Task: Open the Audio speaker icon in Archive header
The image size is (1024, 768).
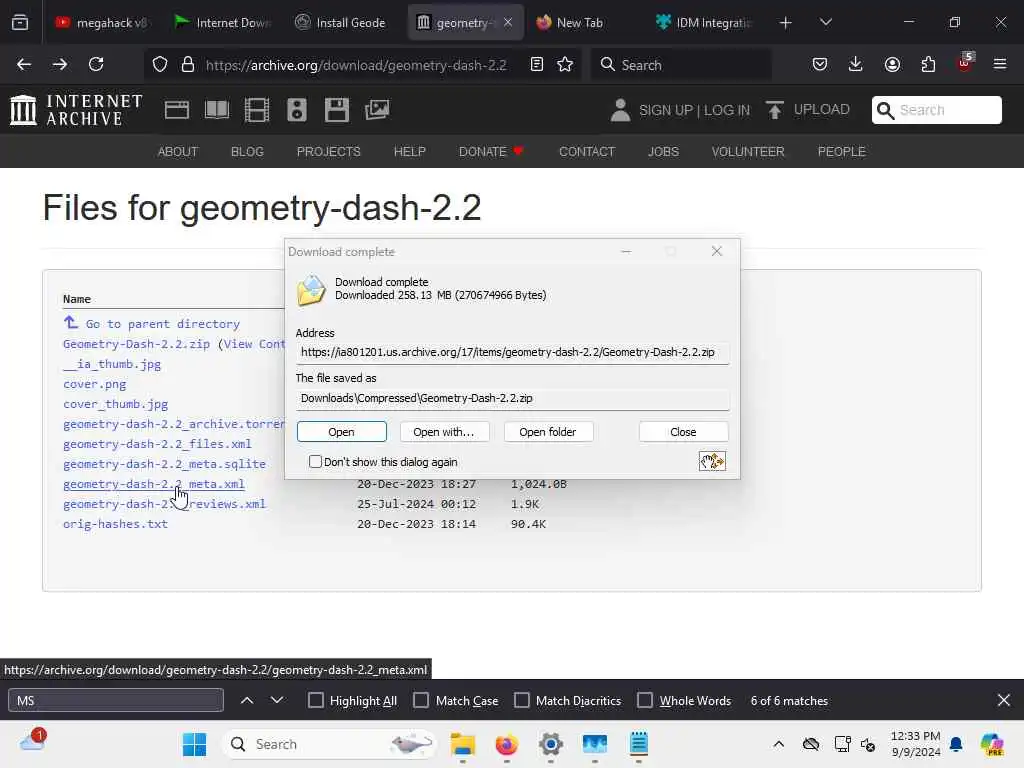Action: click(x=296, y=110)
